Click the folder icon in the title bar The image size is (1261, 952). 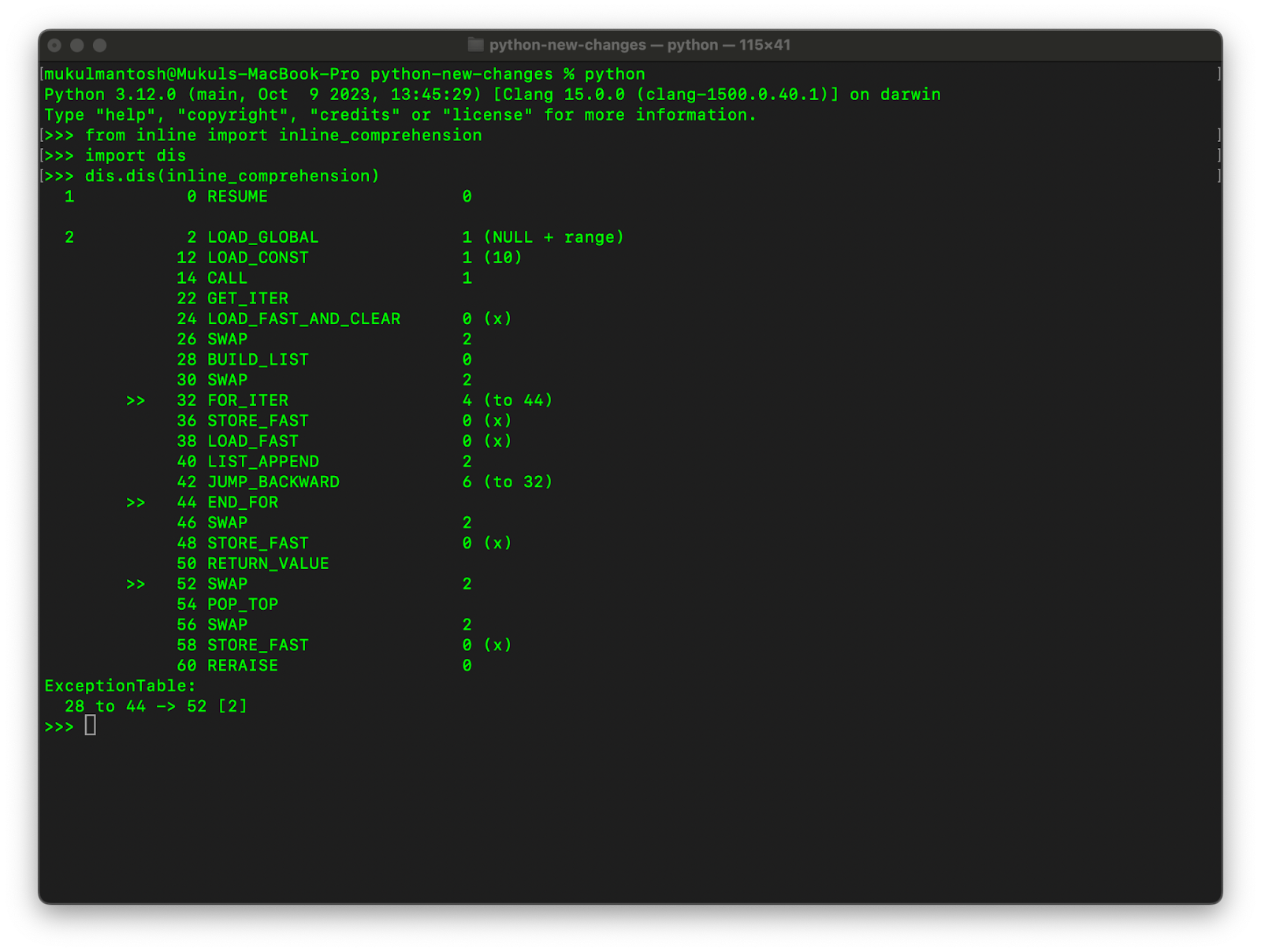tap(475, 45)
